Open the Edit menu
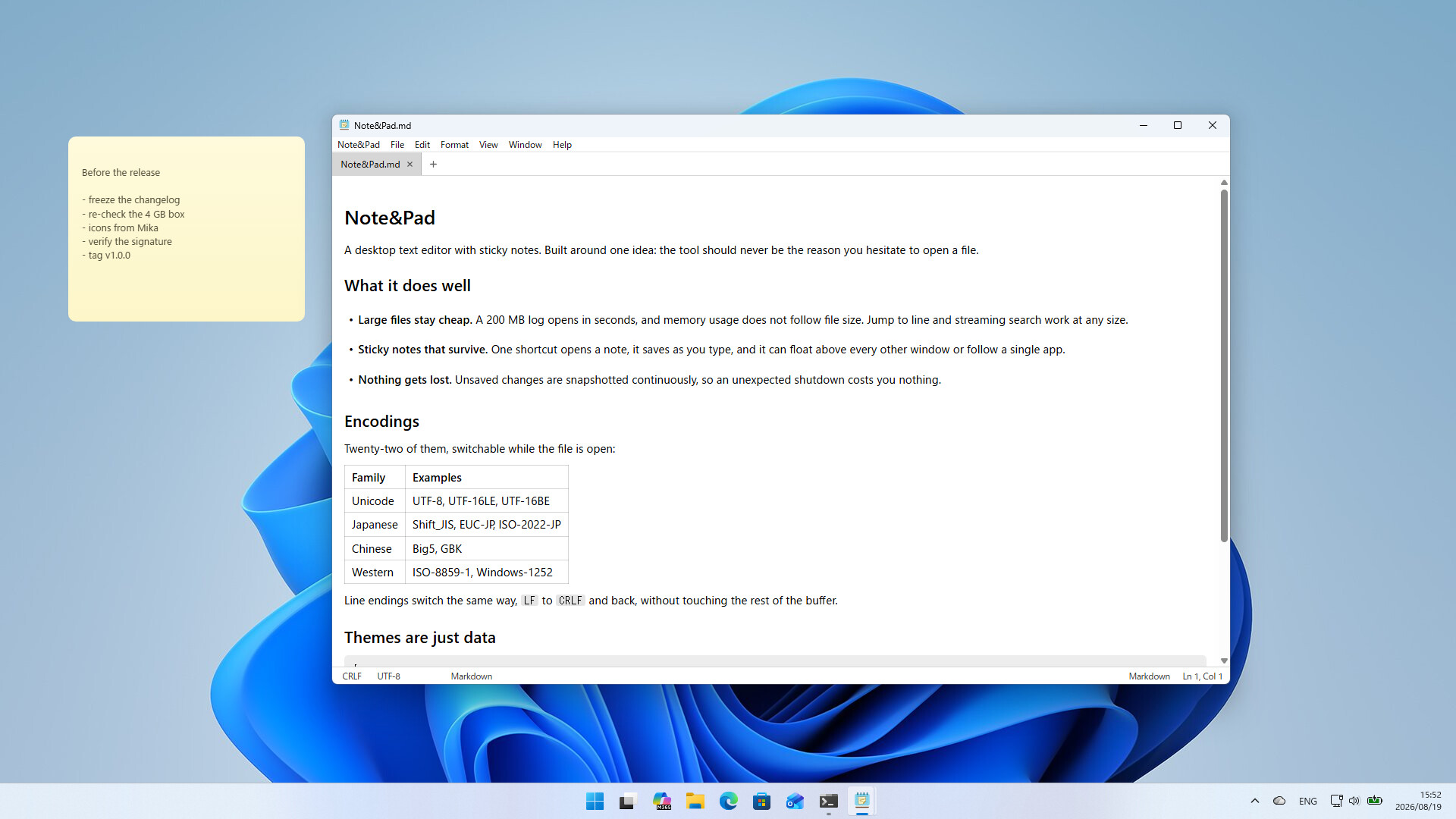The height and width of the screenshot is (819, 1456). click(x=422, y=145)
